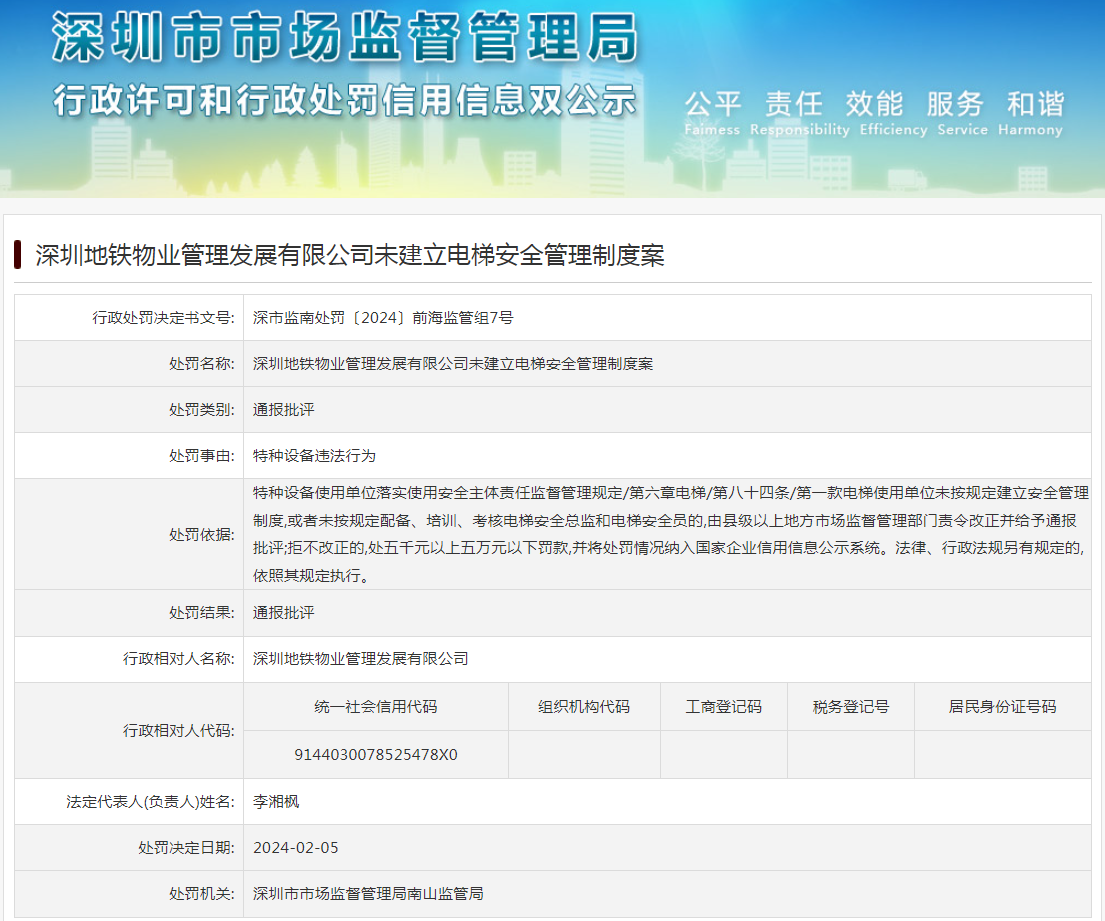
Task: Click the 居民身份证号码 column header
Action: (x=1002, y=706)
